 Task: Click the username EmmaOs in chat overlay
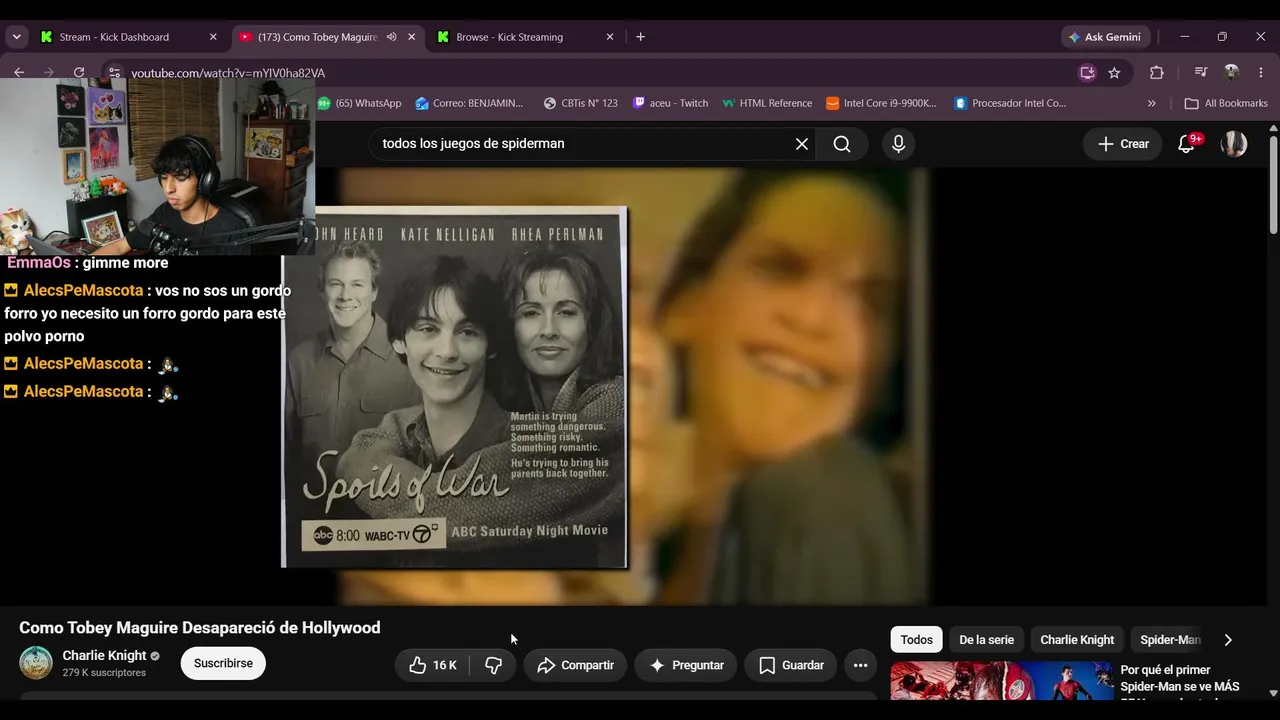coord(38,263)
